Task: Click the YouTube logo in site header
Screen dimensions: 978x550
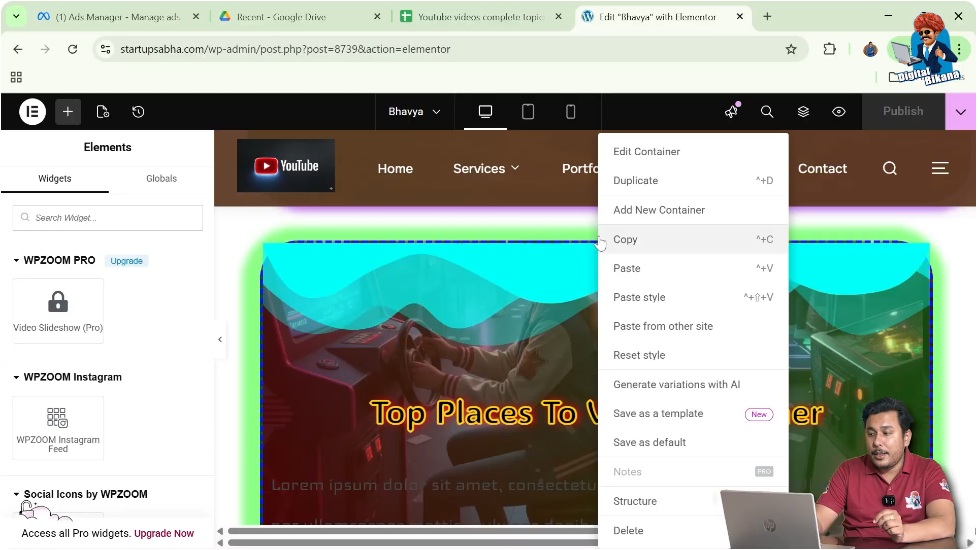Action: (x=286, y=166)
